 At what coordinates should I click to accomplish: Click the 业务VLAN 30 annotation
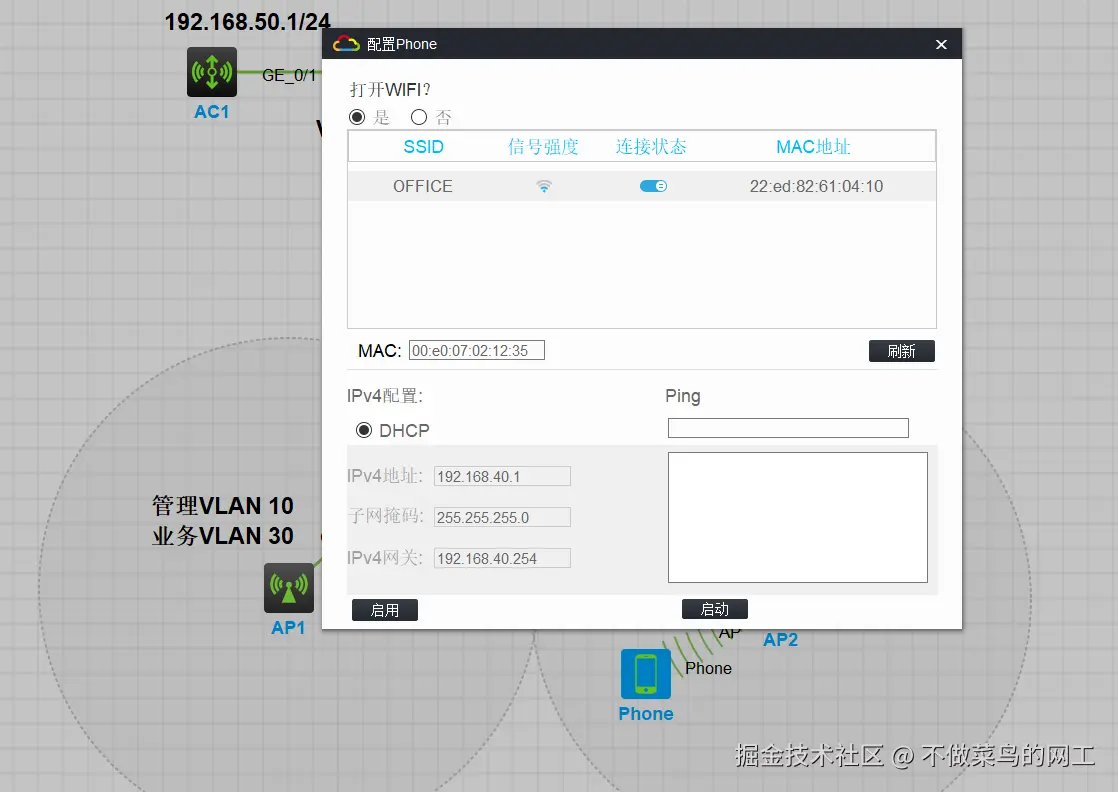point(222,535)
